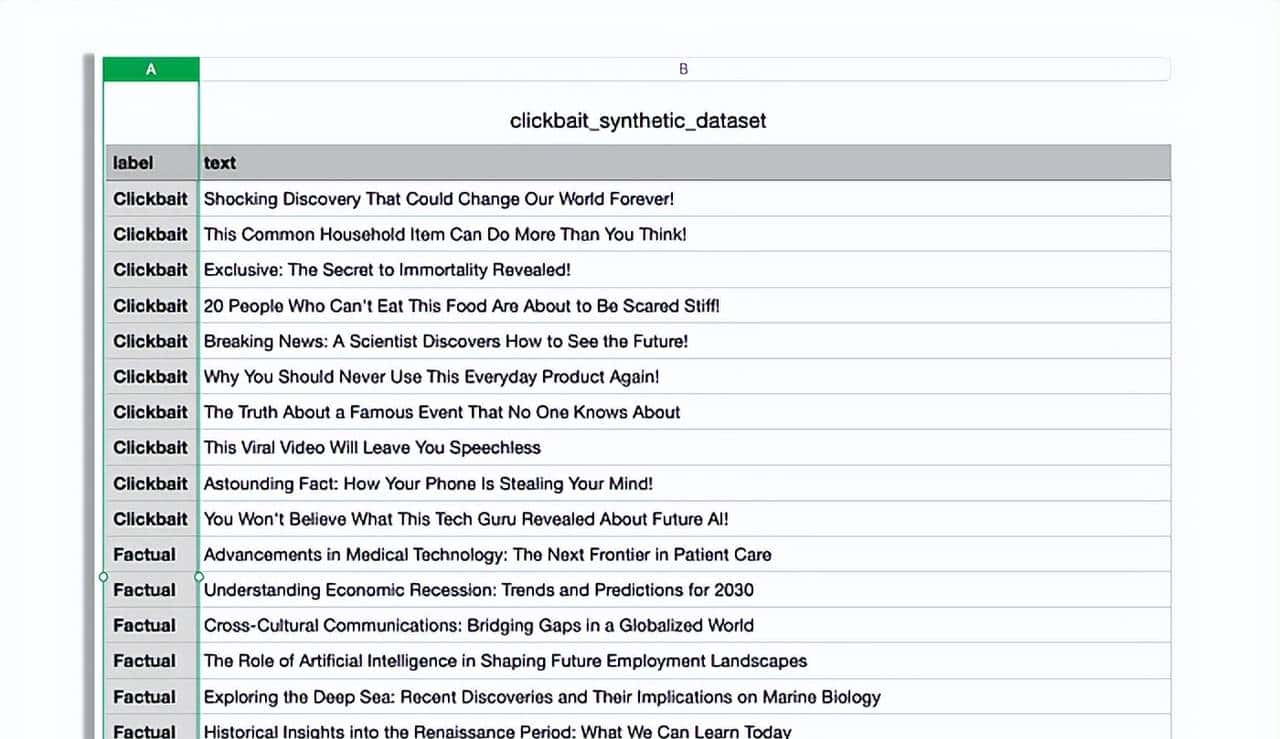Select the "Shocking Discovery" headline cell
The width and height of the screenshot is (1280, 739).
[439, 199]
